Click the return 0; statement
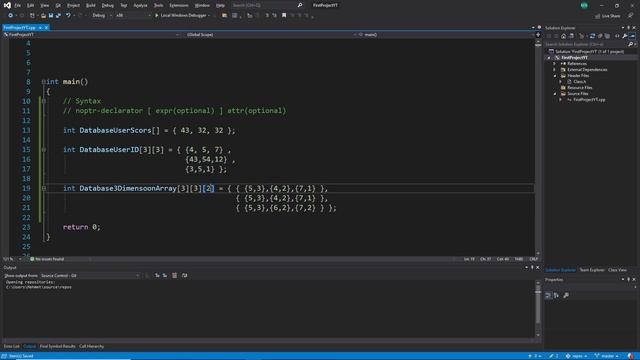This screenshot has height=360, width=640. click(82, 227)
